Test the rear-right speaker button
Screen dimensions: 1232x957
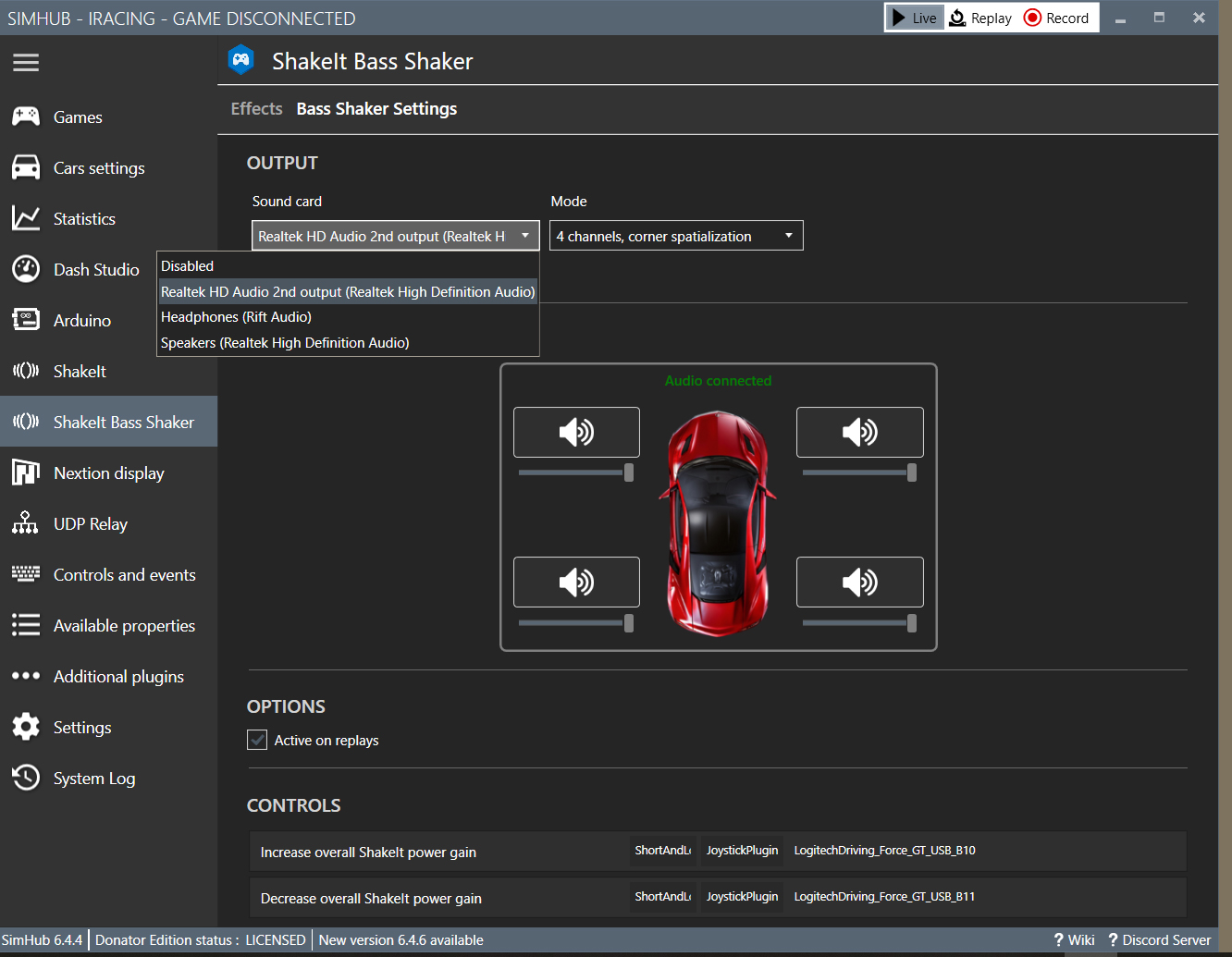click(859, 582)
